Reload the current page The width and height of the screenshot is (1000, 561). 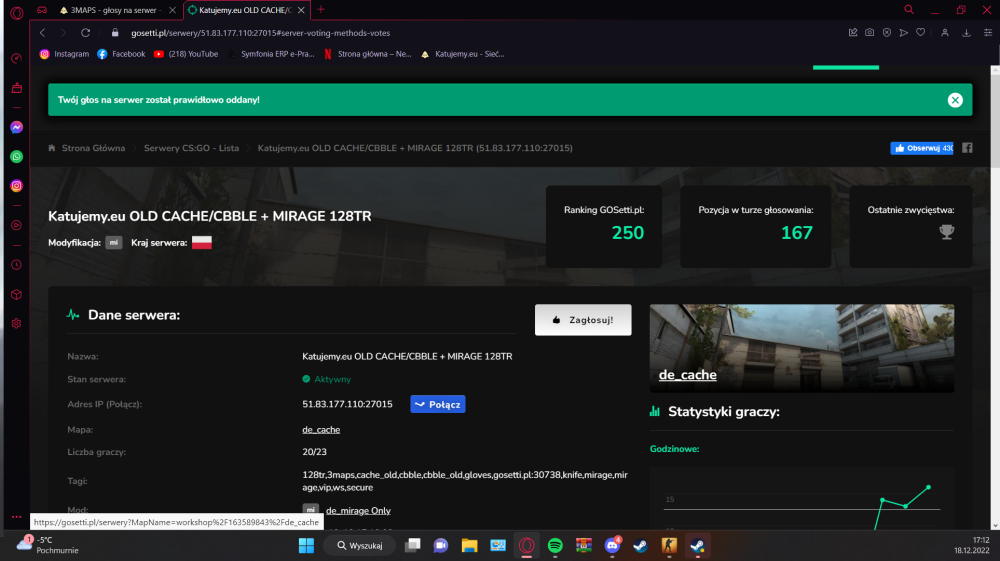(x=85, y=33)
